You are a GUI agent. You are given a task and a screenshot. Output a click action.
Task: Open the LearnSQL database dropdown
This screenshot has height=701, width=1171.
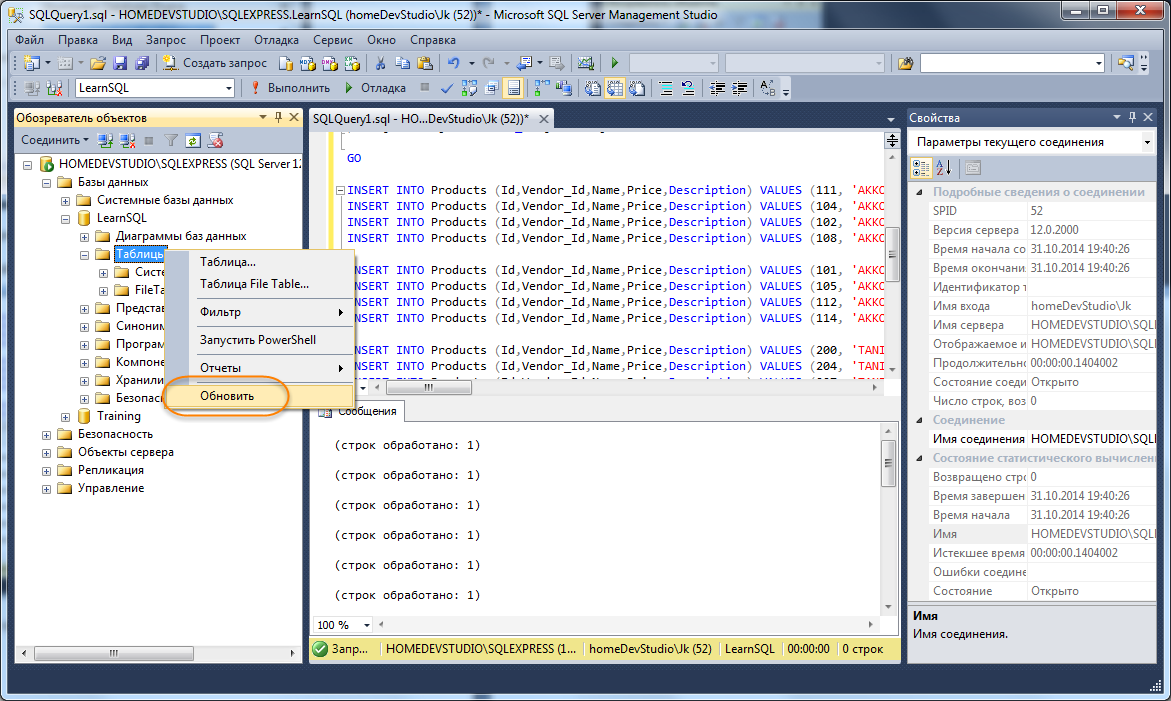229,88
